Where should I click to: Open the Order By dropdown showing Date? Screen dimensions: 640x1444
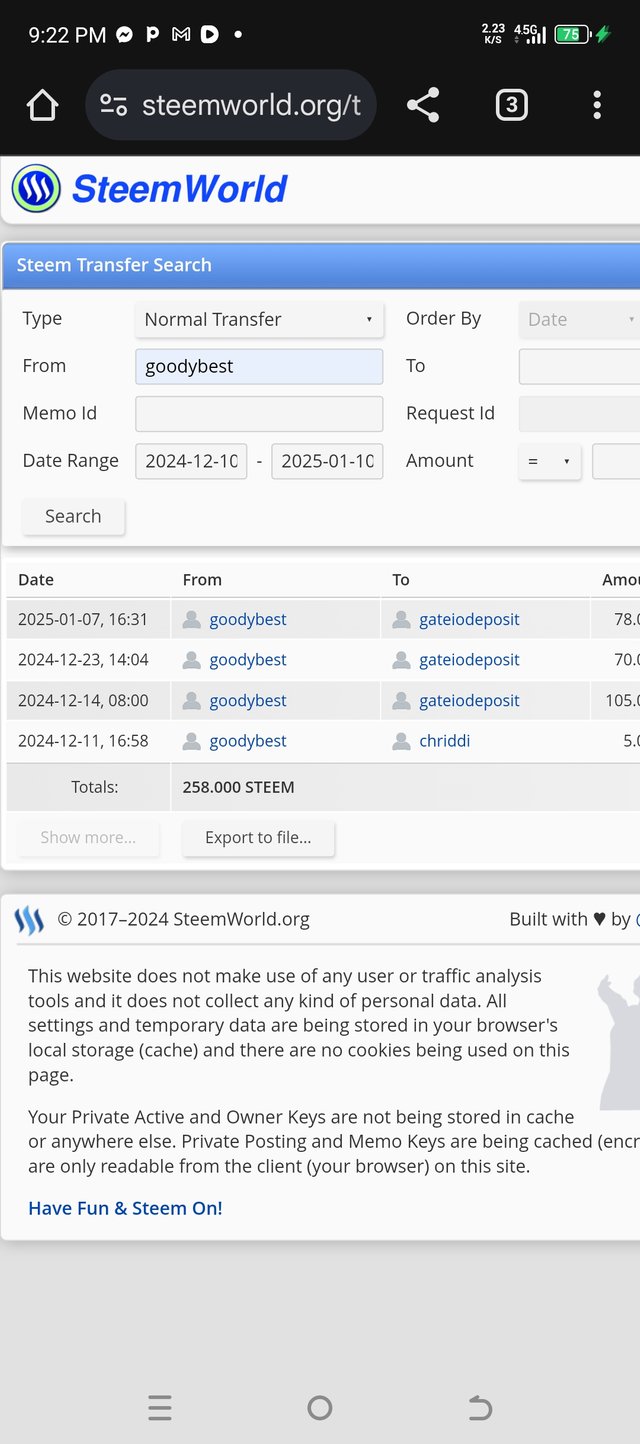[579, 319]
